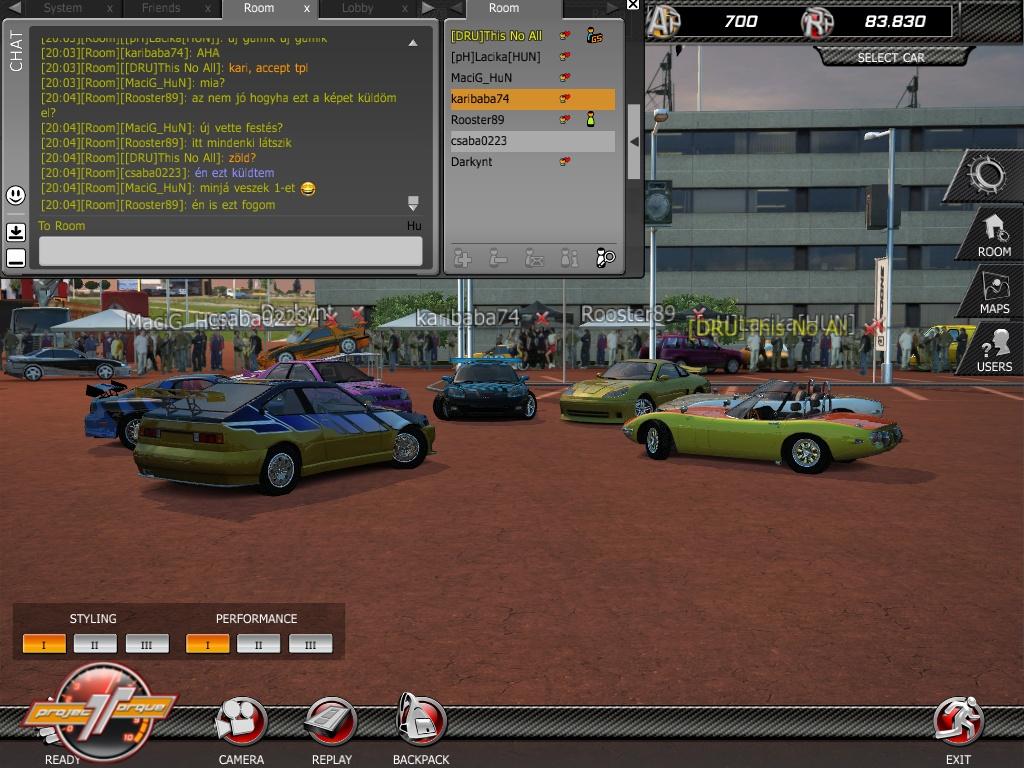Image resolution: width=1024 pixels, height=768 pixels.
Task: Switch to the System chat tab
Action: pos(63,8)
